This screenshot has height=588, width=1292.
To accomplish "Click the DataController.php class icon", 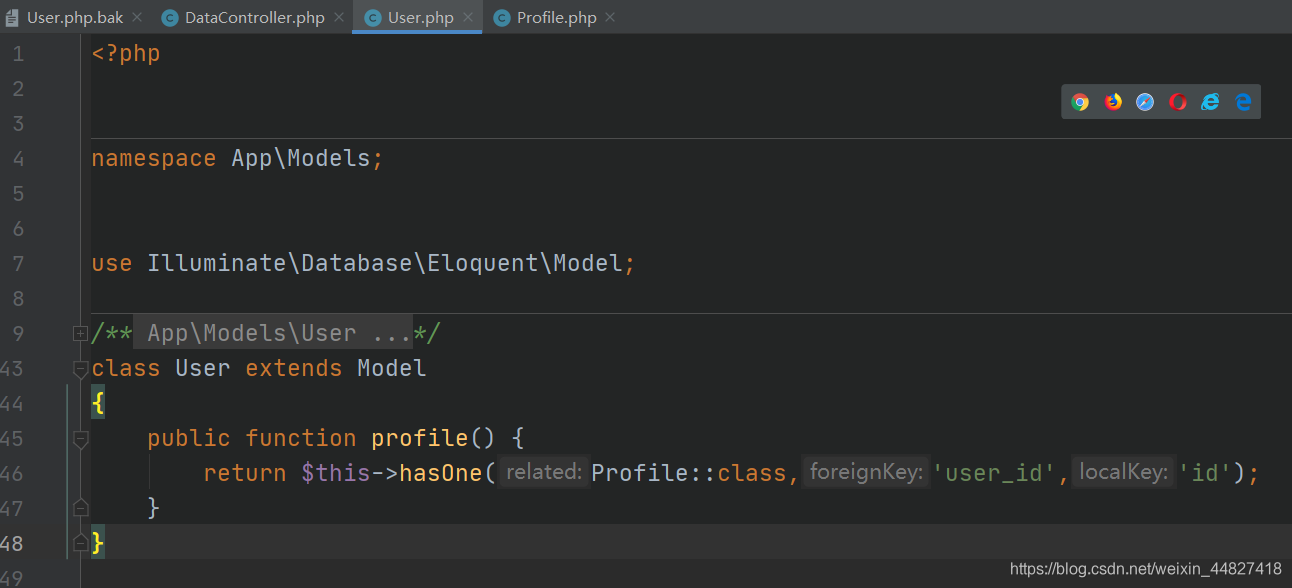I will (x=170, y=17).
